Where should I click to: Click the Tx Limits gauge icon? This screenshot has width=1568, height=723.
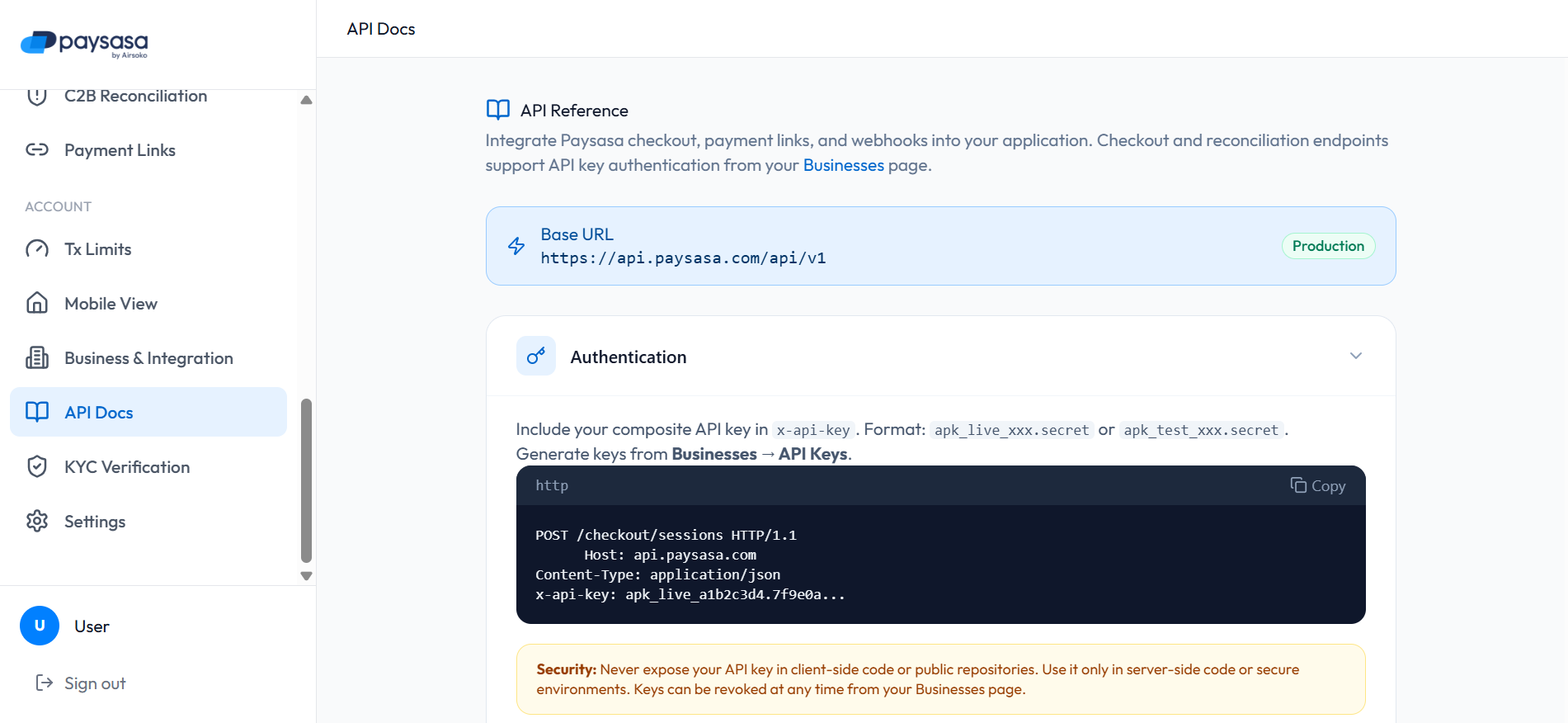[37, 249]
